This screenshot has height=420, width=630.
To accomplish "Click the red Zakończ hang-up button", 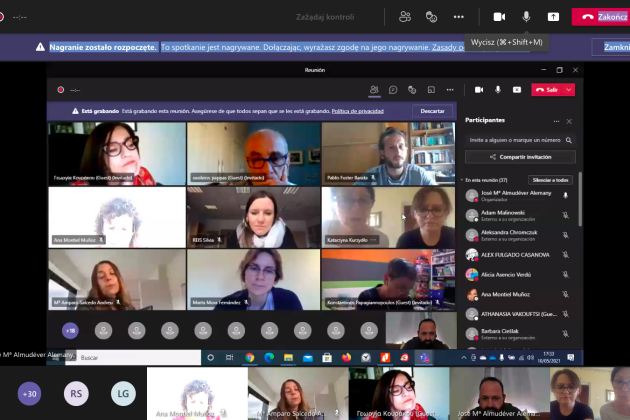I will pos(599,16).
